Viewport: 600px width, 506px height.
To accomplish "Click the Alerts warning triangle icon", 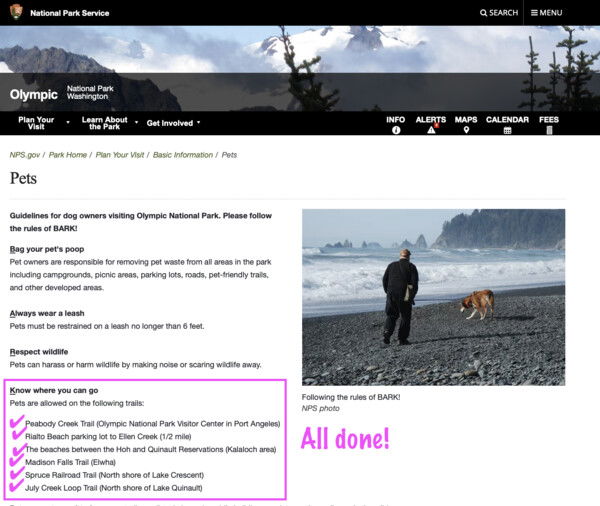I will [431, 130].
